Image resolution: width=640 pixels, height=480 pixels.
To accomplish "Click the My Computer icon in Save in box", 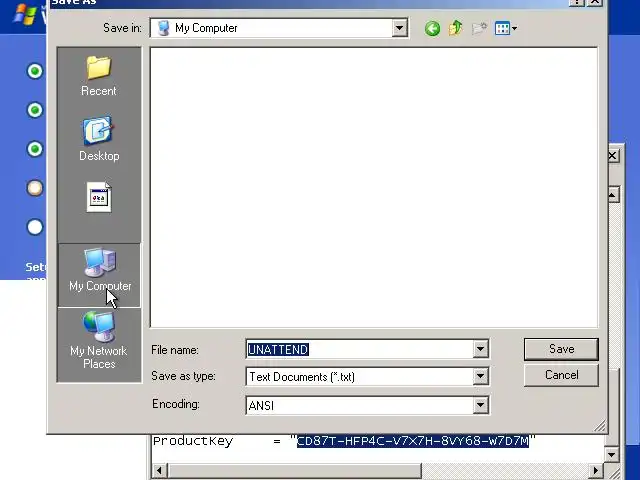I will click(164, 28).
